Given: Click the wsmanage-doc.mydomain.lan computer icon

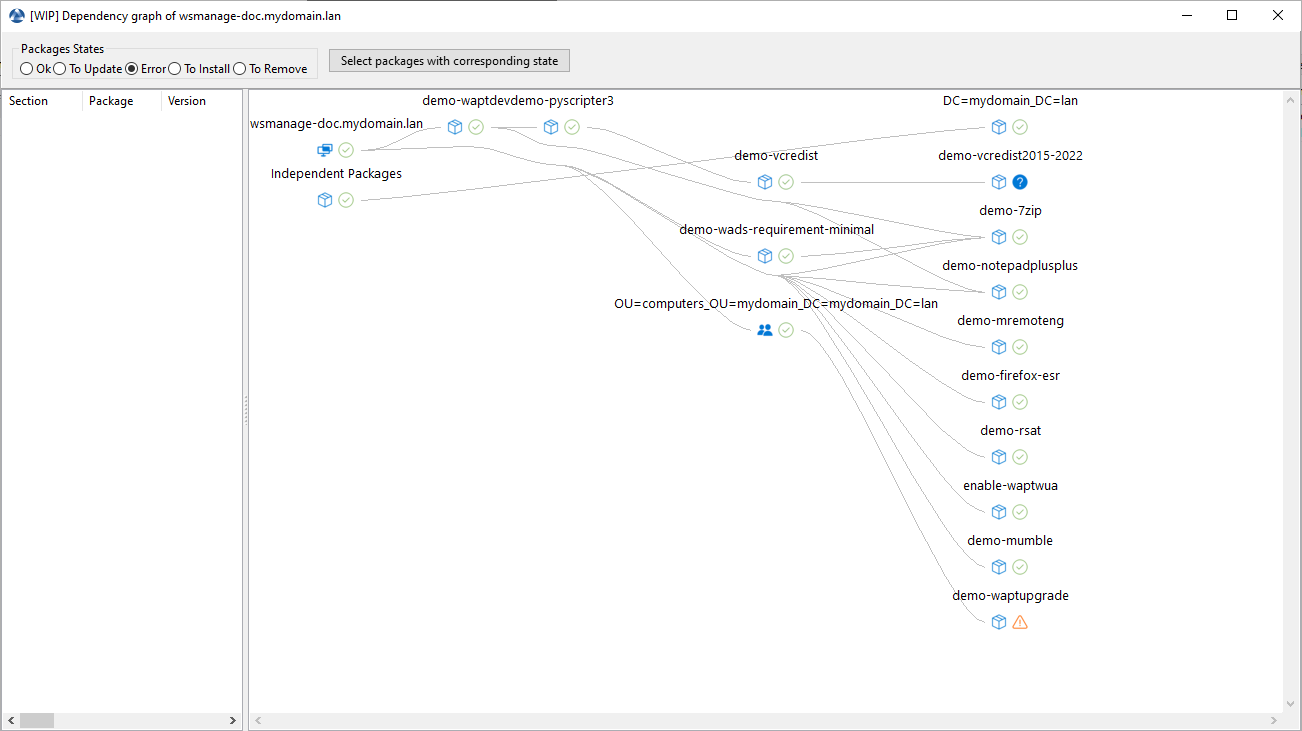Looking at the screenshot, I should click(324, 150).
